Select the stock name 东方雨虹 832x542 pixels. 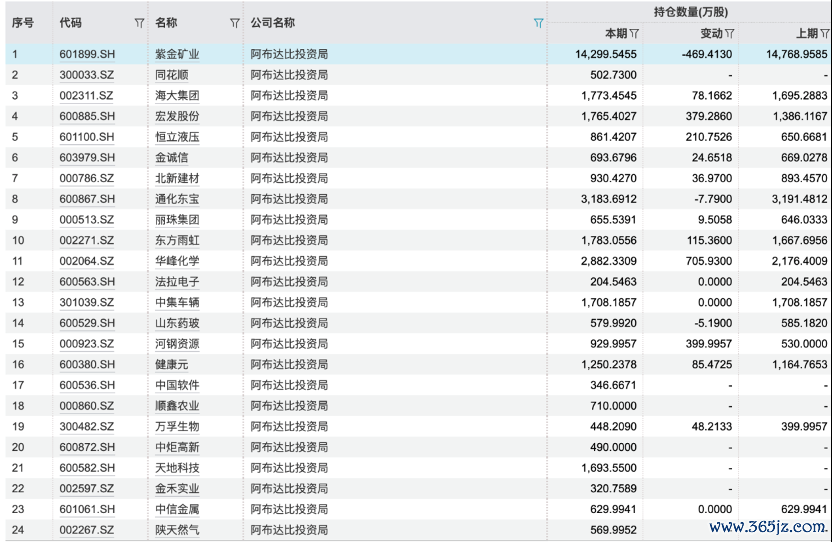(x=177, y=240)
